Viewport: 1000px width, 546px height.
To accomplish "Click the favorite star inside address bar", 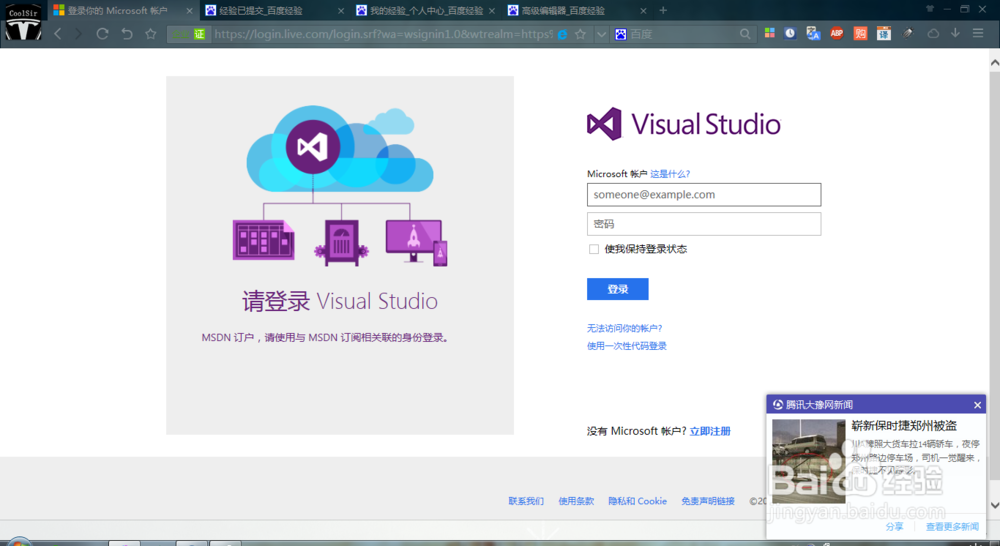I will point(580,34).
